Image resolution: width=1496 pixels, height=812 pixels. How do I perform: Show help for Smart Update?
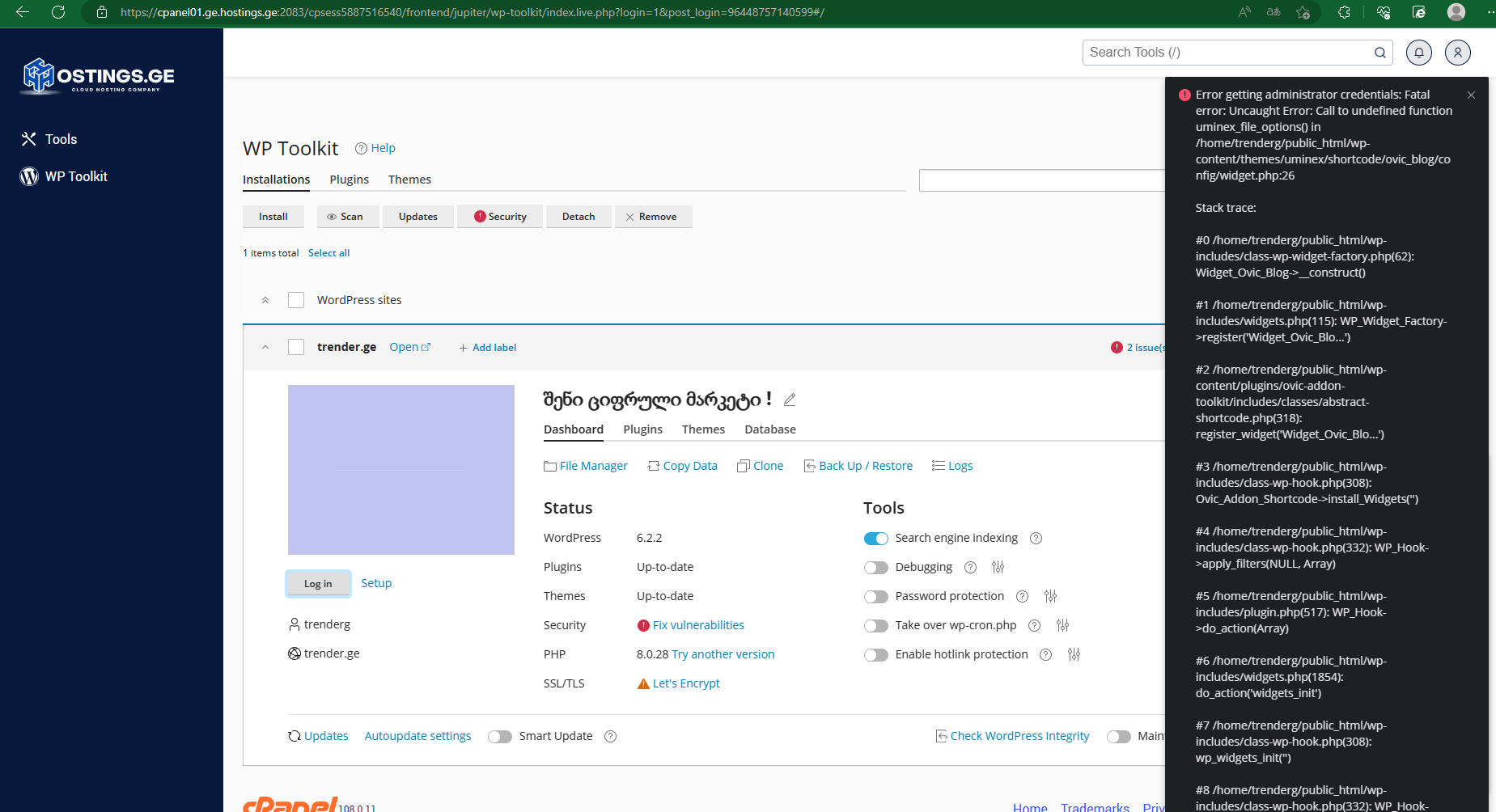click(611, 737)
